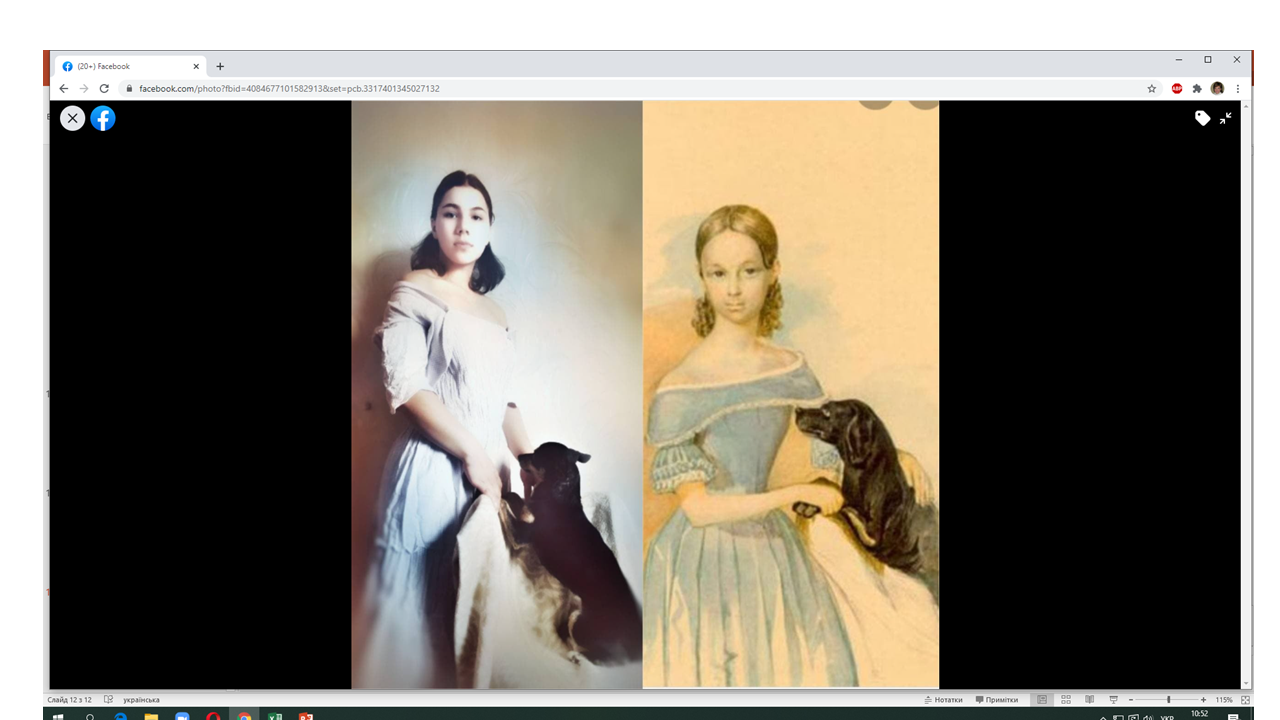Image resolution: width=1280 pixels, height=720 pixels.
Task: Open the ABP ad blocker extension
Action: 1177,88
